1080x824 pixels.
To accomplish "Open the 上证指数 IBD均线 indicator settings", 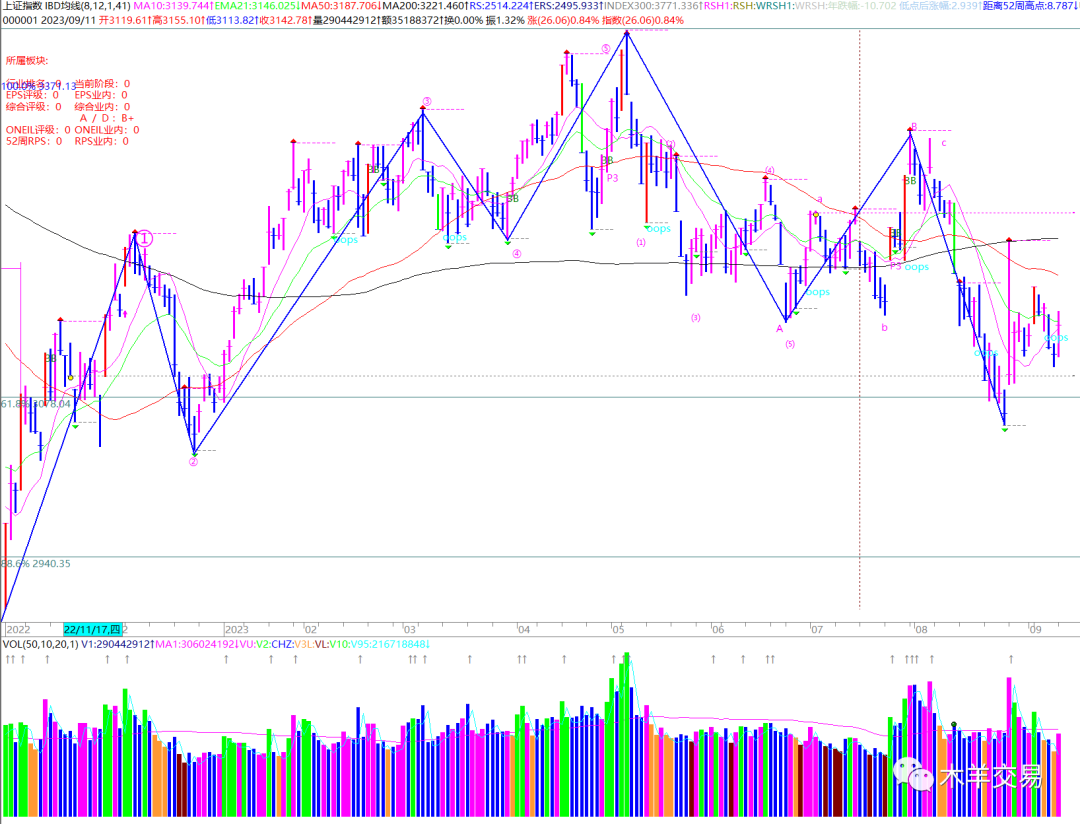I will point(64,6).
